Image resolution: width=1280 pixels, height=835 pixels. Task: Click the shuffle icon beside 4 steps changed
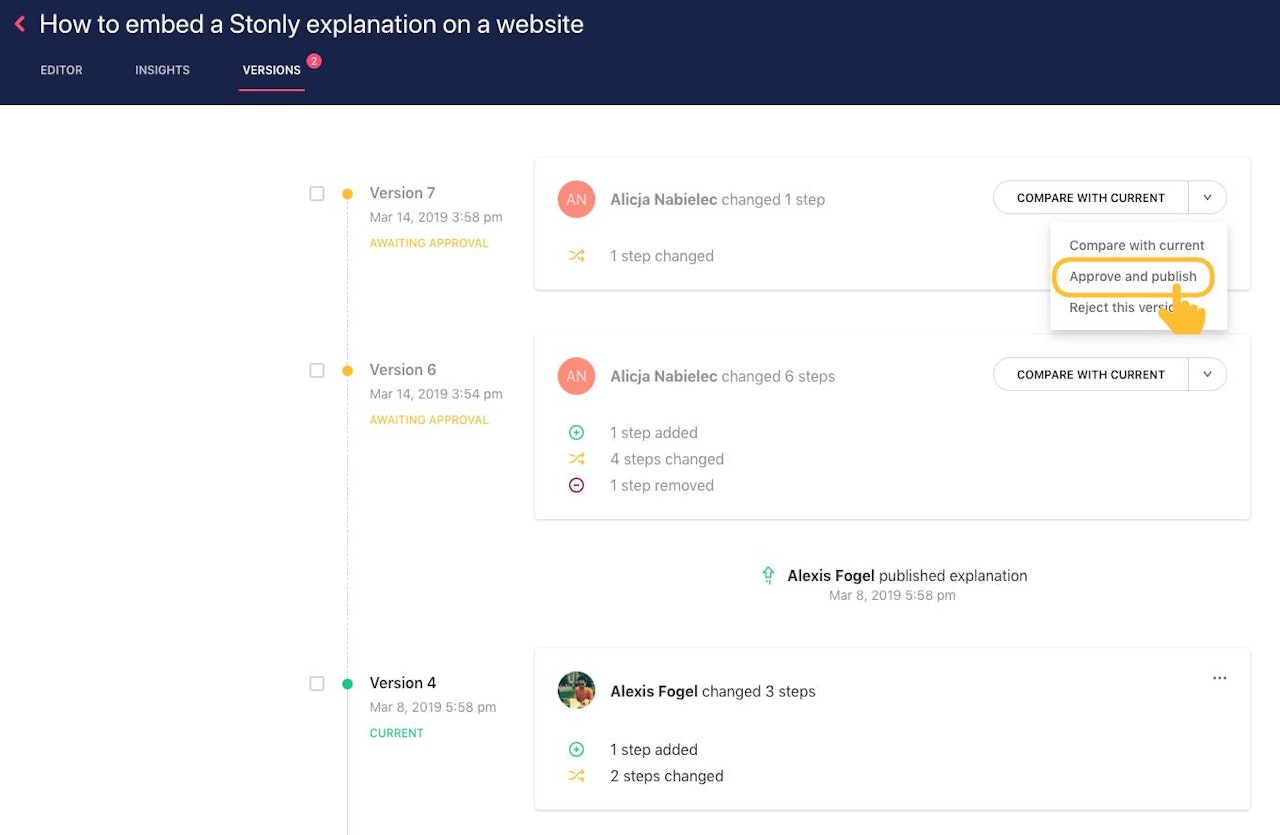(576, 459)
